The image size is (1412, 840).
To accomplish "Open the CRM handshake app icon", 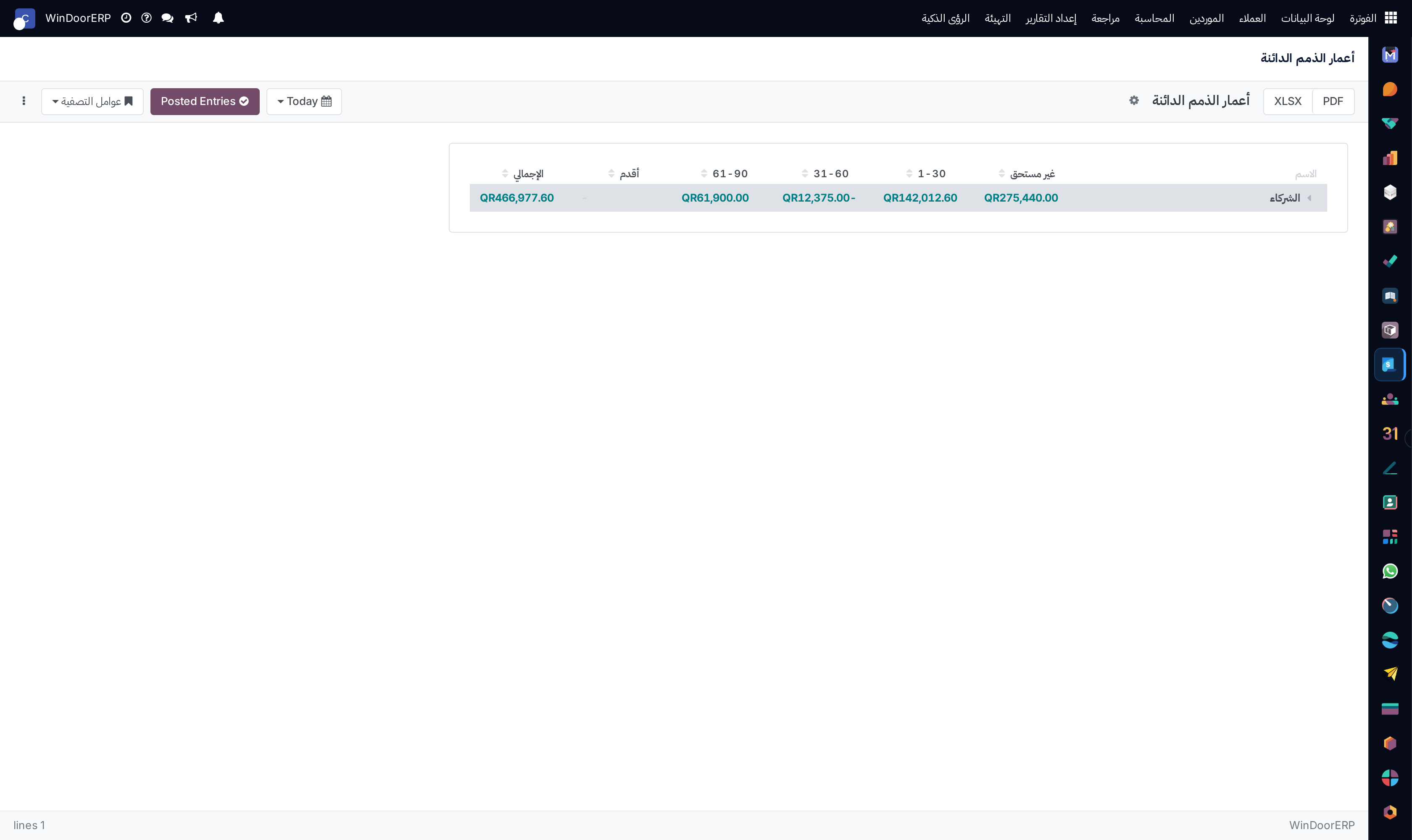I will click(x=1390, y=123).
